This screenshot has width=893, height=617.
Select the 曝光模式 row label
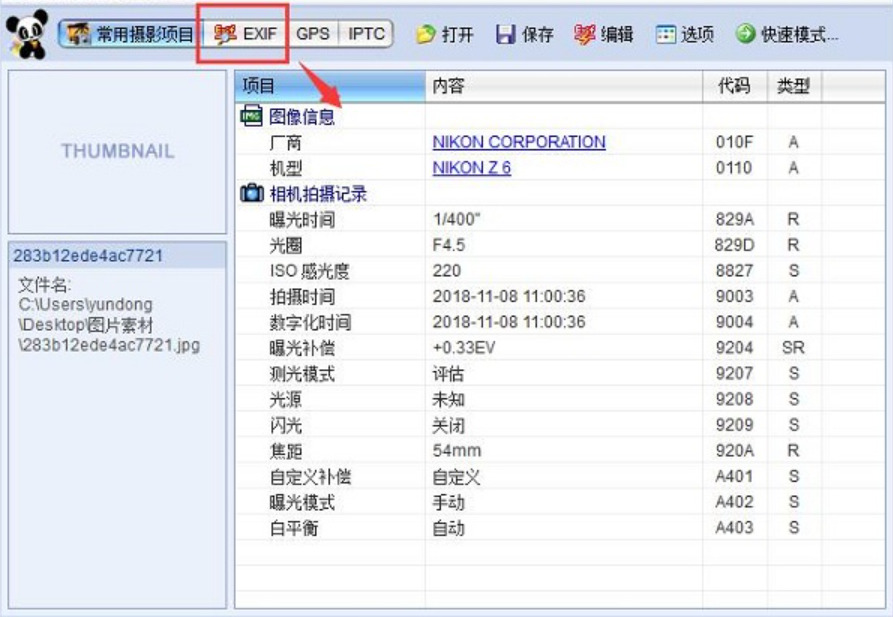point(302,502)
